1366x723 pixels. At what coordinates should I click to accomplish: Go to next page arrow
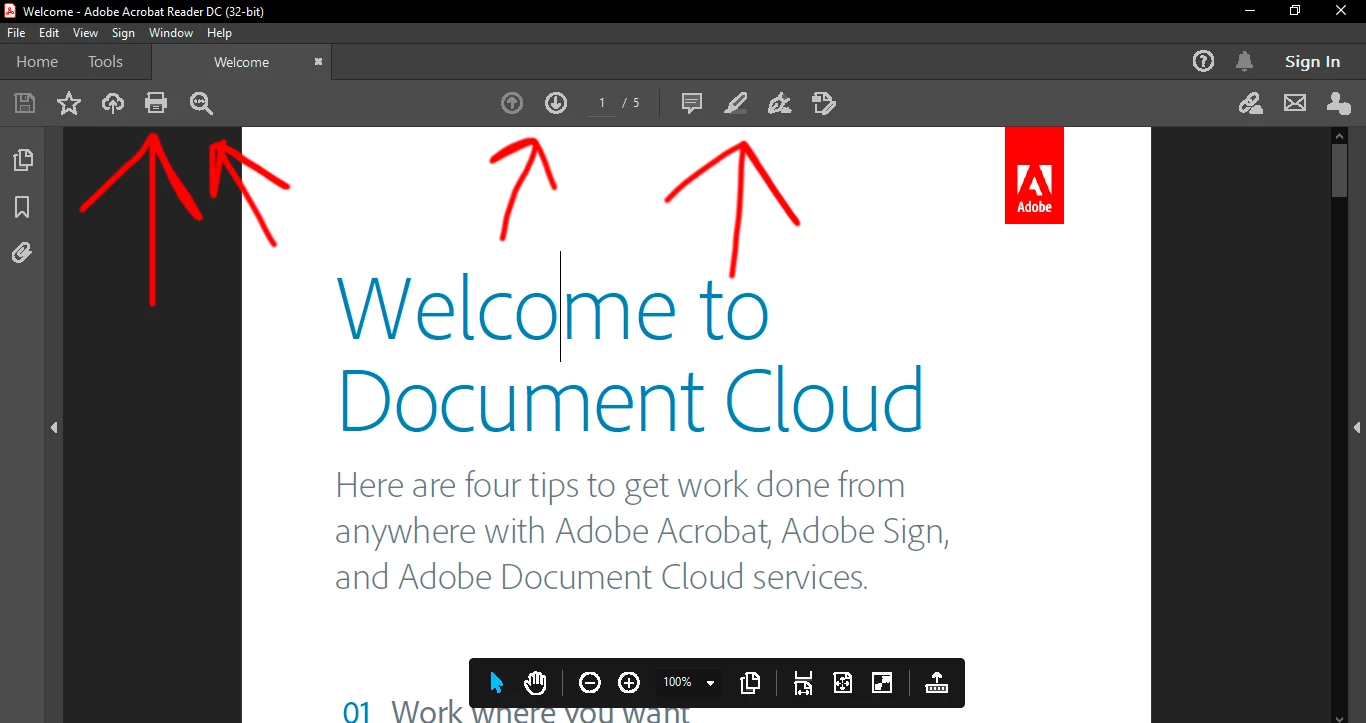(556, 103)
